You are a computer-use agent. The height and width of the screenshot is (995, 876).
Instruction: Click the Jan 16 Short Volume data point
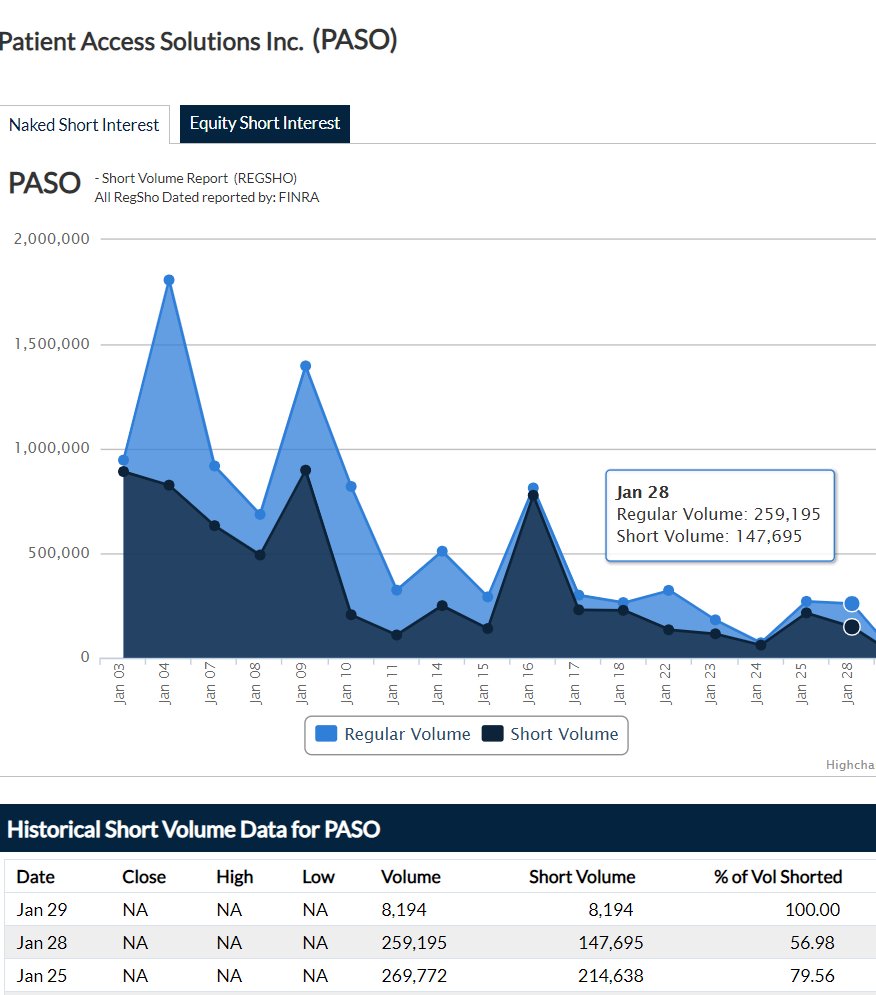point(533,496)
